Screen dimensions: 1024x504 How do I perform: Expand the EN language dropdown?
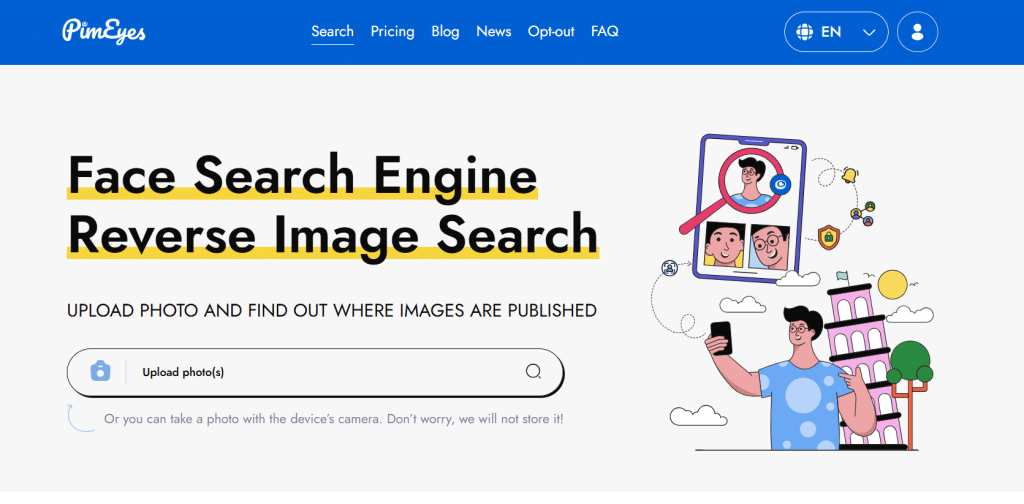coord(836,32)
